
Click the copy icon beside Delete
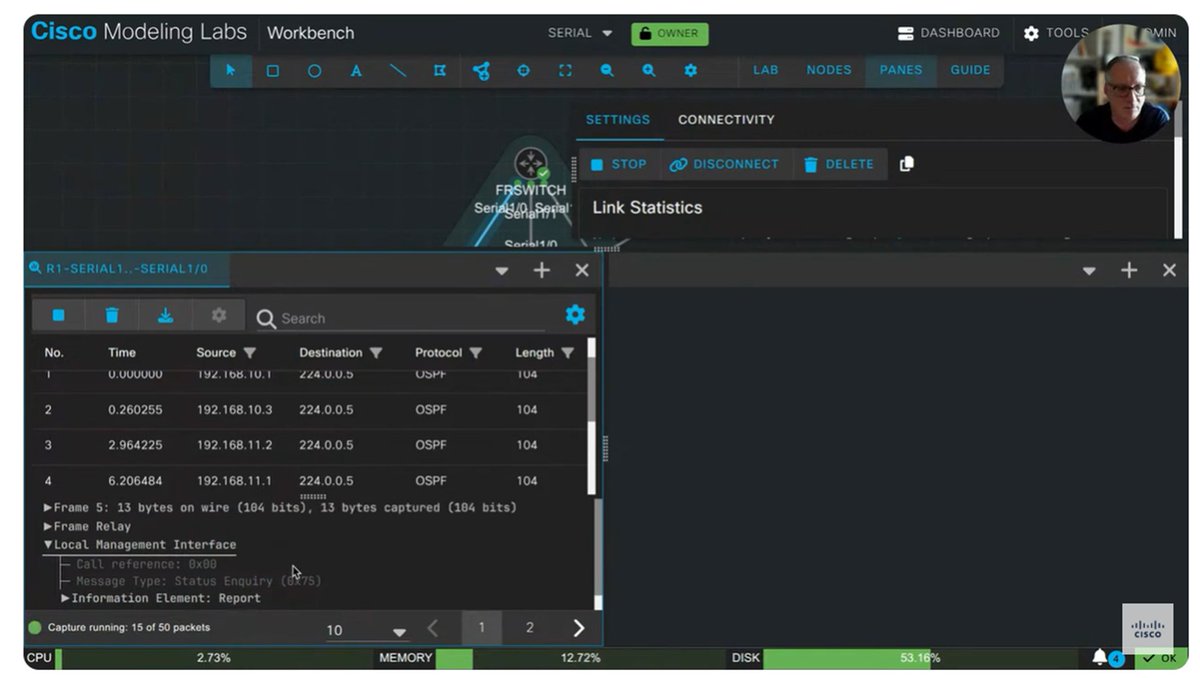point(906,164)
